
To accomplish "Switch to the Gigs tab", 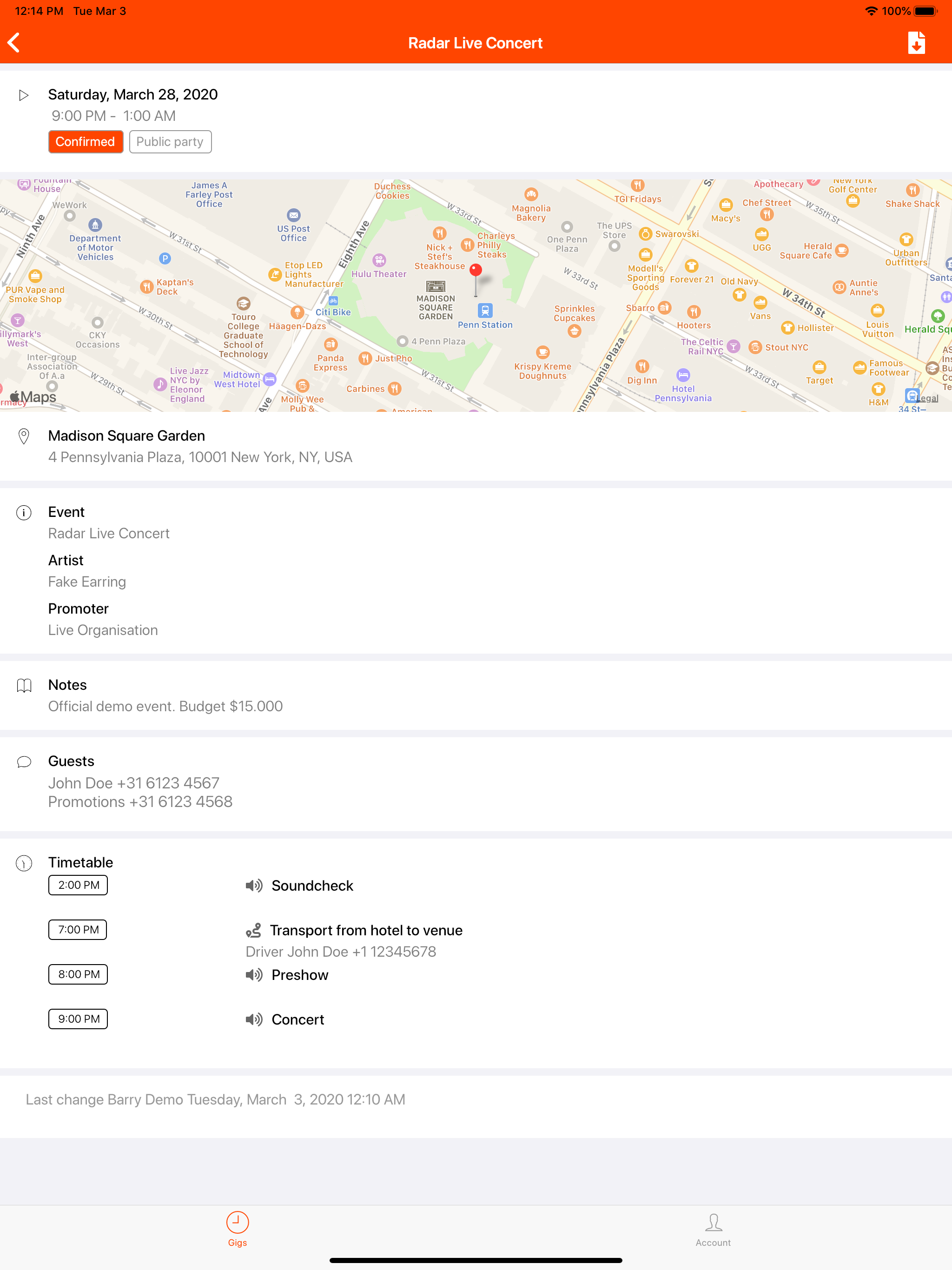I will [x=237, y=1230].
